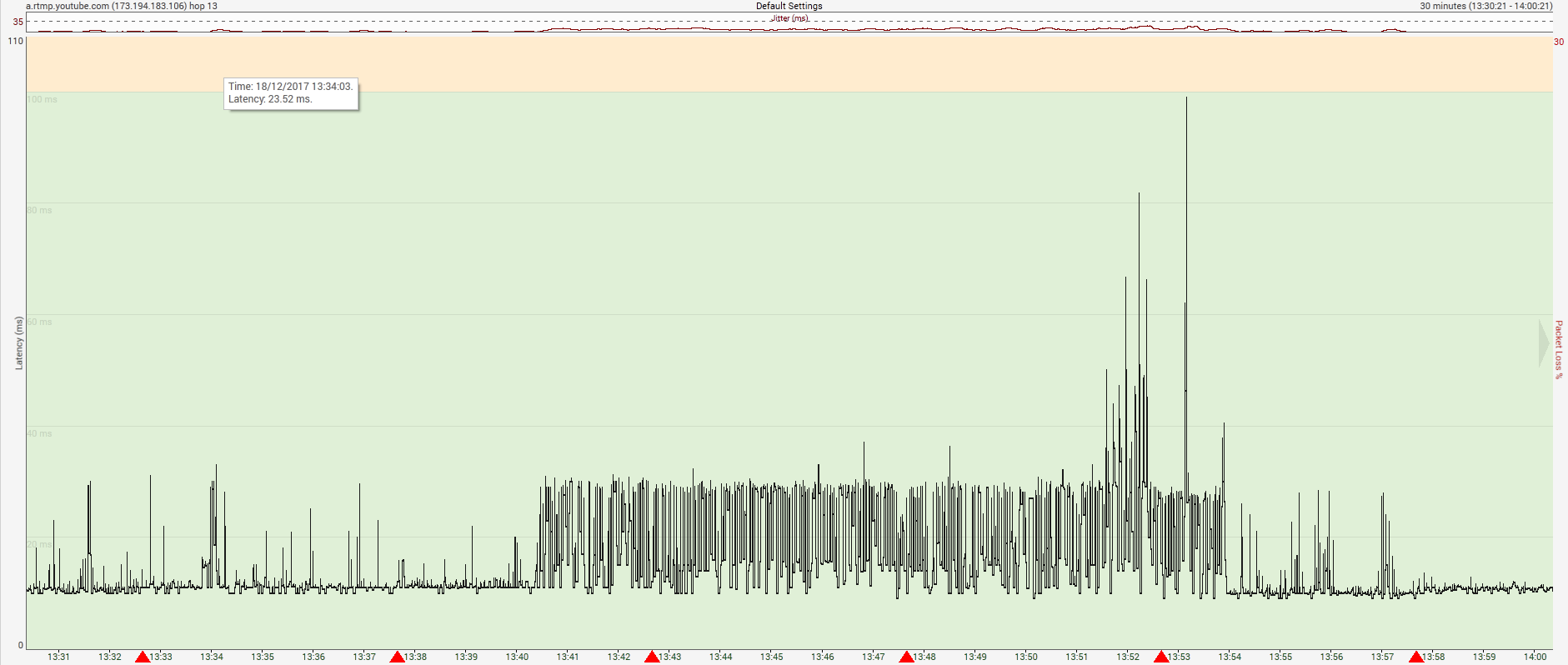The image size is (1568, 665).
Task: Click the Jitter (ms) graph label
Action: click(x=789, y=18)
